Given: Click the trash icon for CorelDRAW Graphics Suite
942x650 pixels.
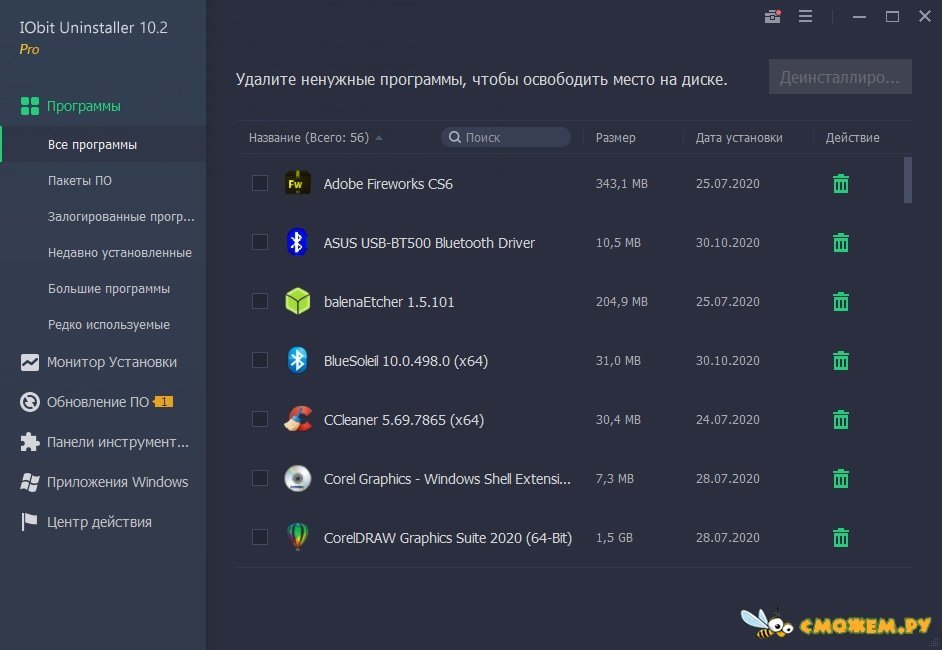Looking at the screenshot, I should click(x=841, y=538).
